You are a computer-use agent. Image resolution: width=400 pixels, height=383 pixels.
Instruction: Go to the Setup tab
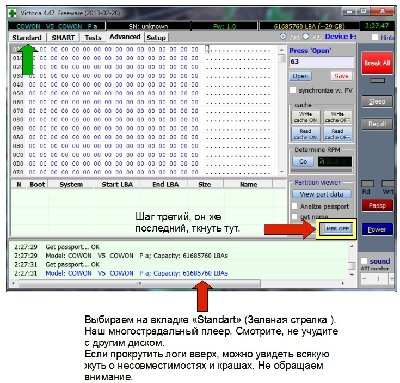[x=156, y=38]
